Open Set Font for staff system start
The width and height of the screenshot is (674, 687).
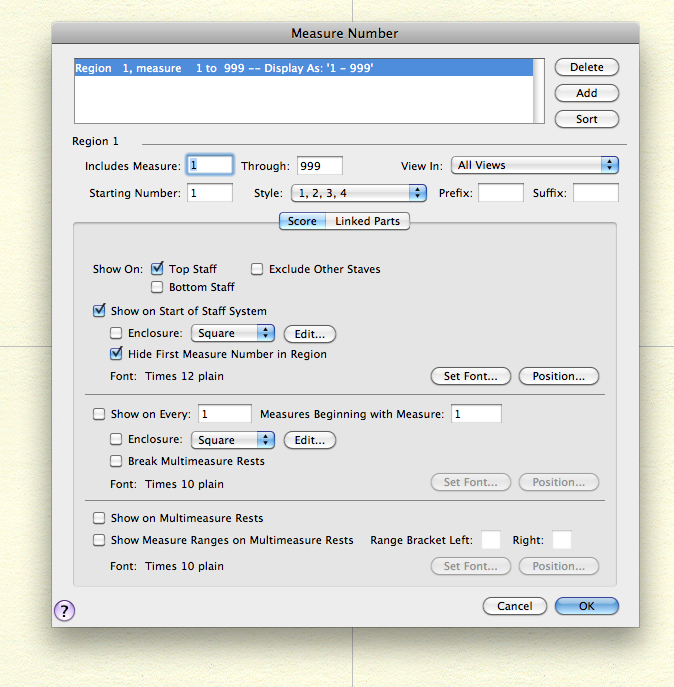click(470, 376)
